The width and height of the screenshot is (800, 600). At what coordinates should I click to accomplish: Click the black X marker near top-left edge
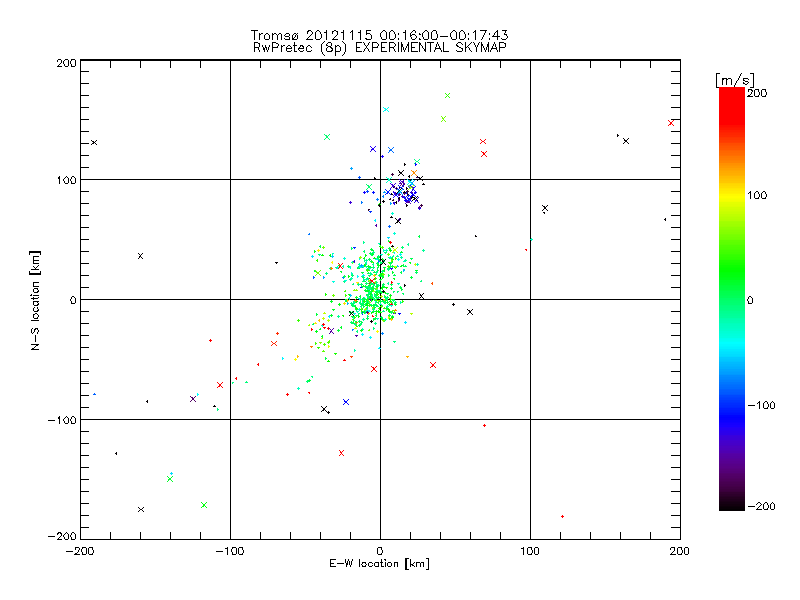point(94,142)
